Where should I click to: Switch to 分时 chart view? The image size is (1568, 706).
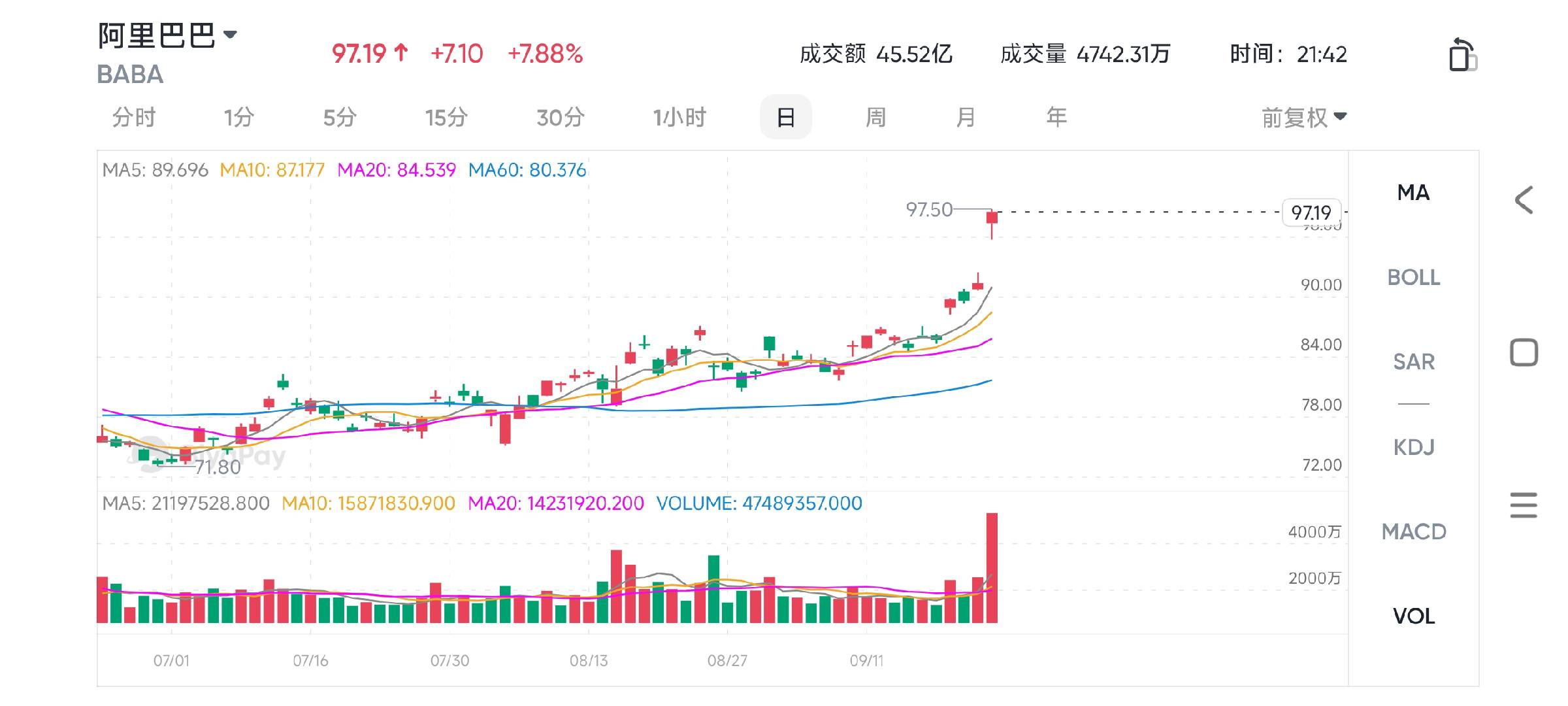(x=134, y=117)
